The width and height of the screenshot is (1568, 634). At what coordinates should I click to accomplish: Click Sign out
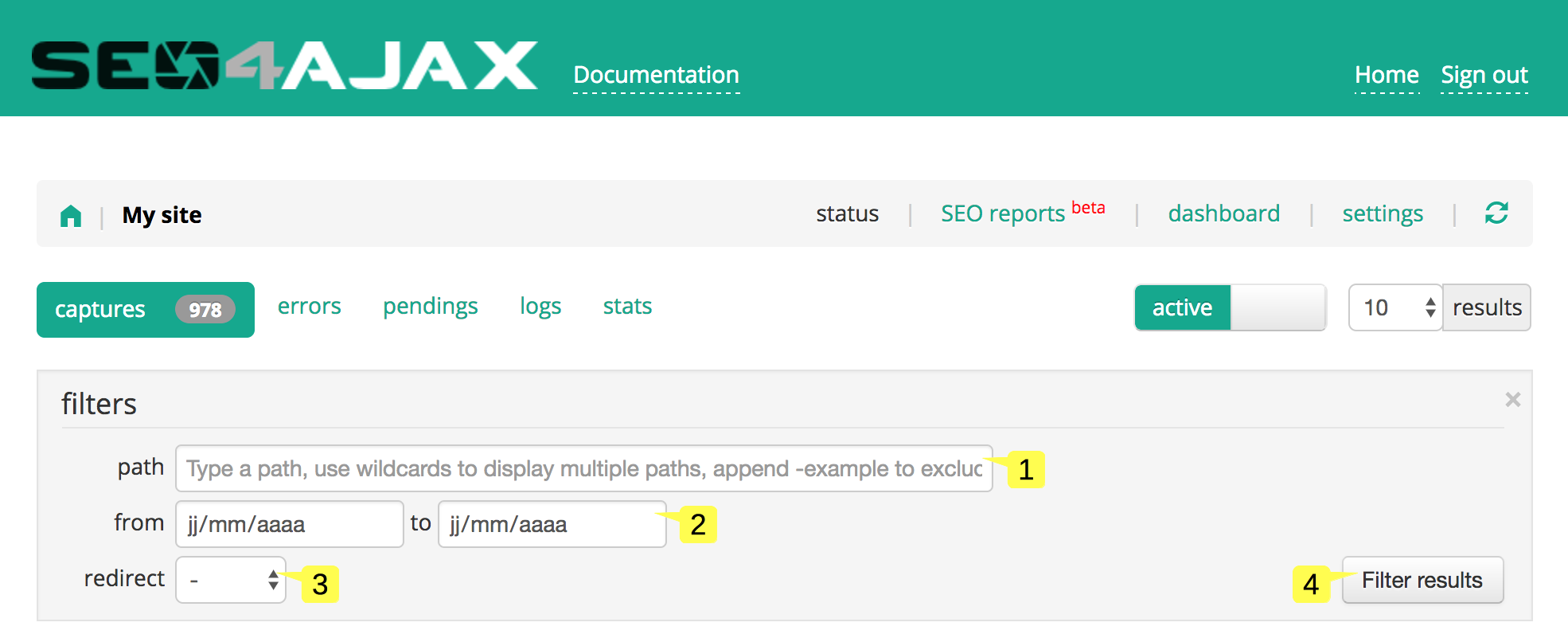(1484, 75)
